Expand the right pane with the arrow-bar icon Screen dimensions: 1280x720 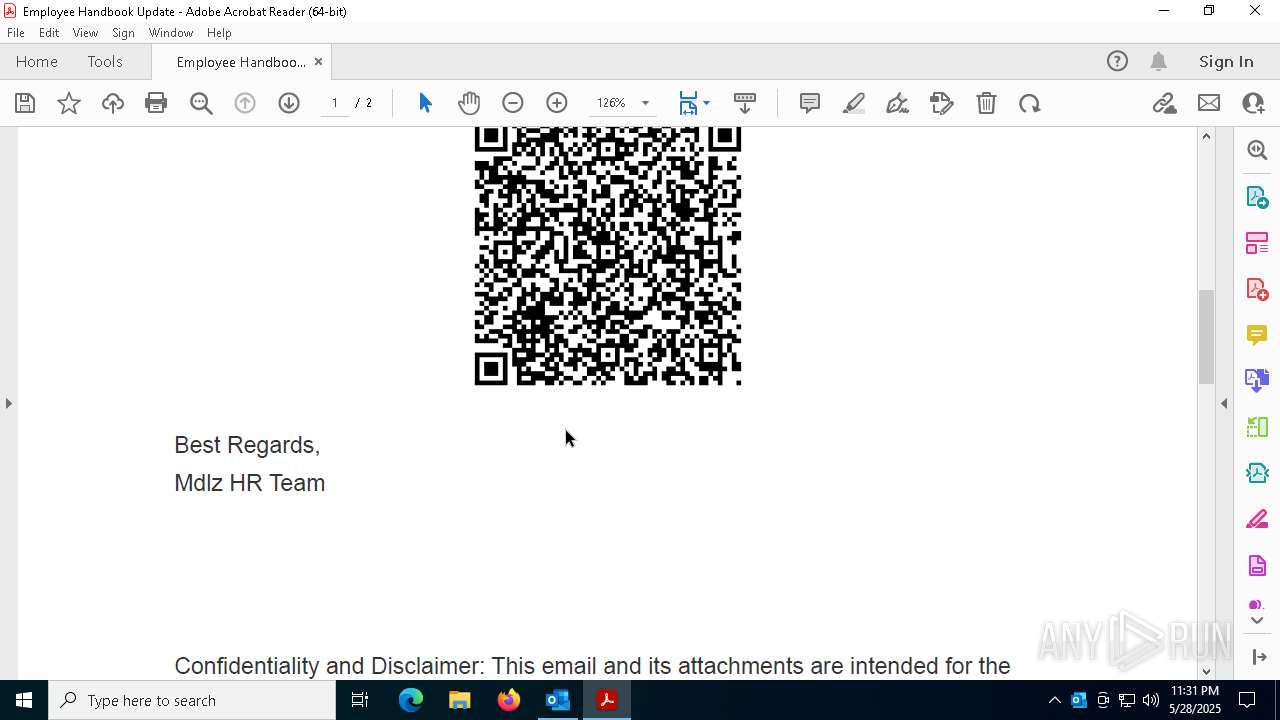[1259, 657]
